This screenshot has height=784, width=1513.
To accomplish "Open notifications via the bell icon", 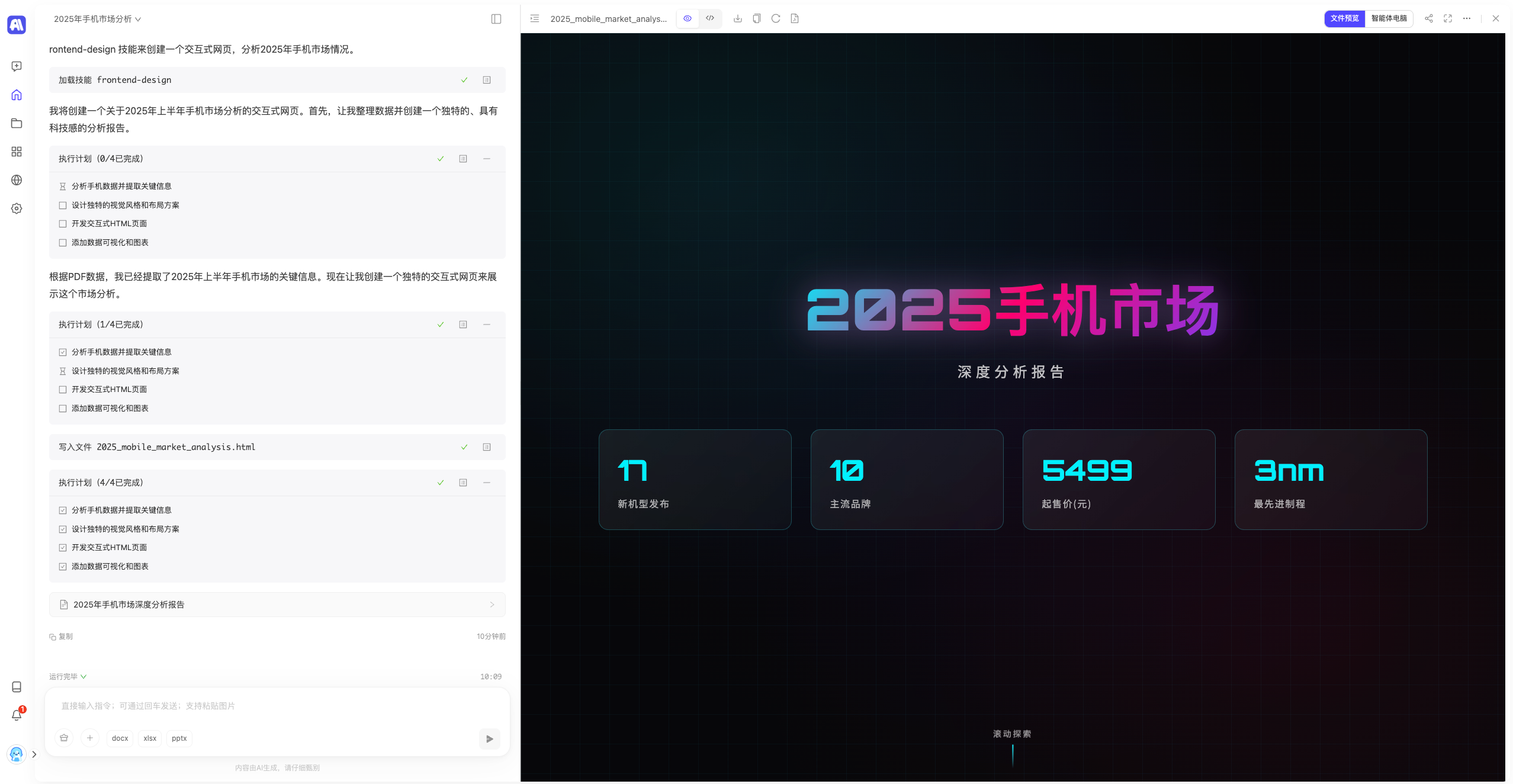I will tap(16, 715).
